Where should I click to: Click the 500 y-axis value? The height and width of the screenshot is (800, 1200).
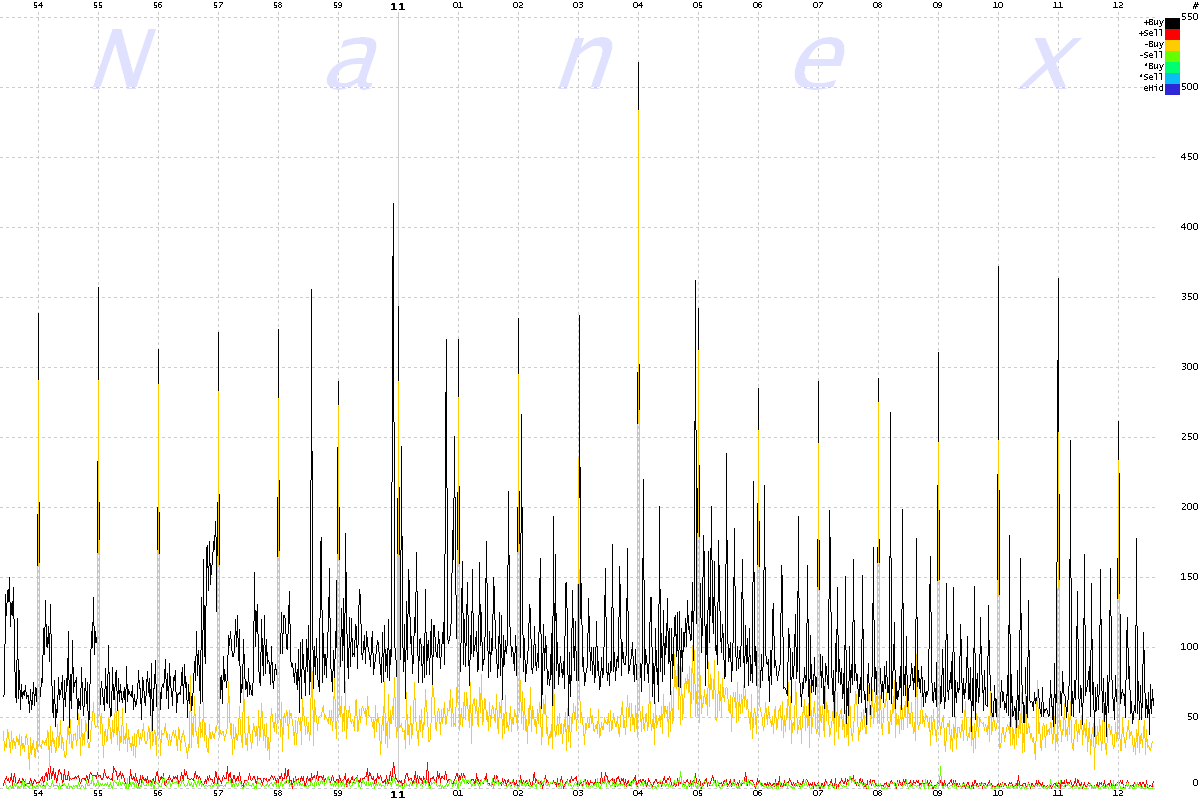tap(1189, 88)
